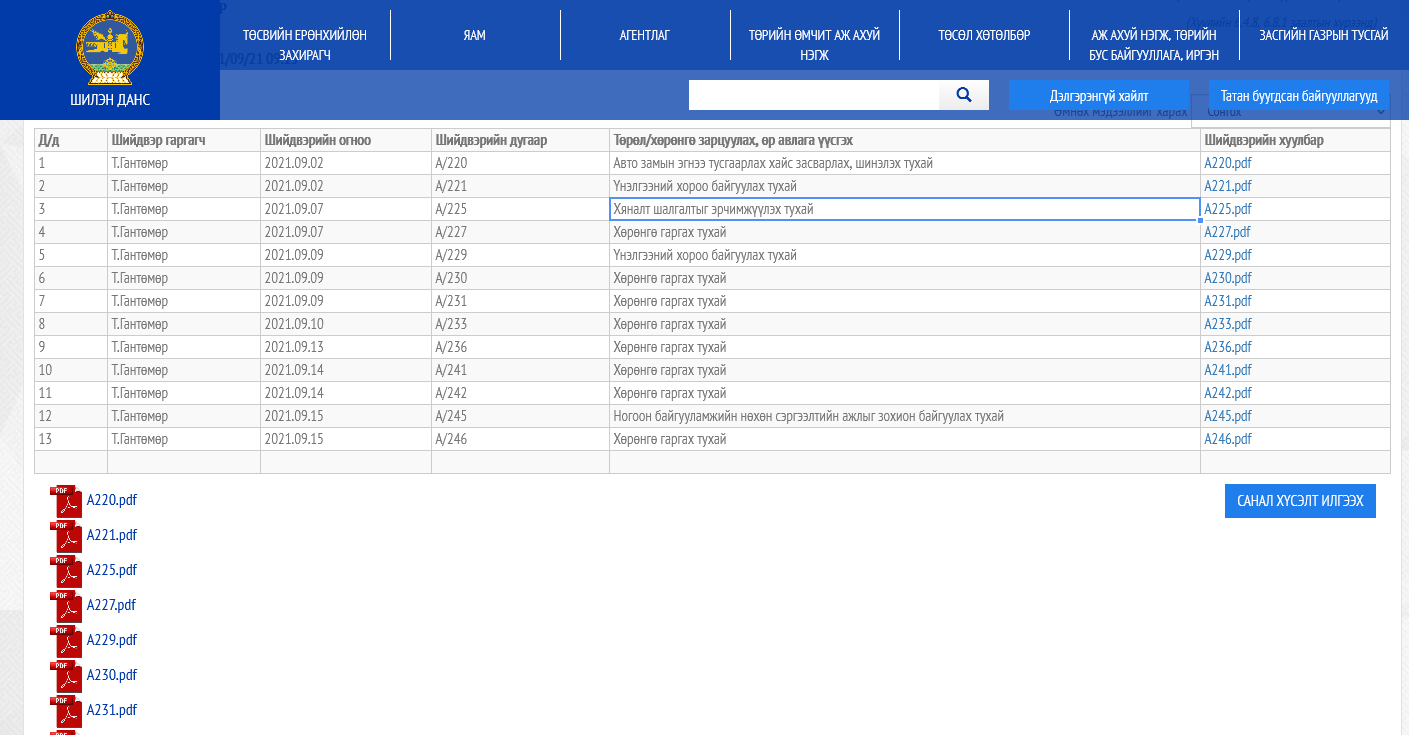Select cell 'Хяналт шалгалтыг эрчимжүүлэх тухай'
Screen dimensions: 1409x735
tap(905, 209)
